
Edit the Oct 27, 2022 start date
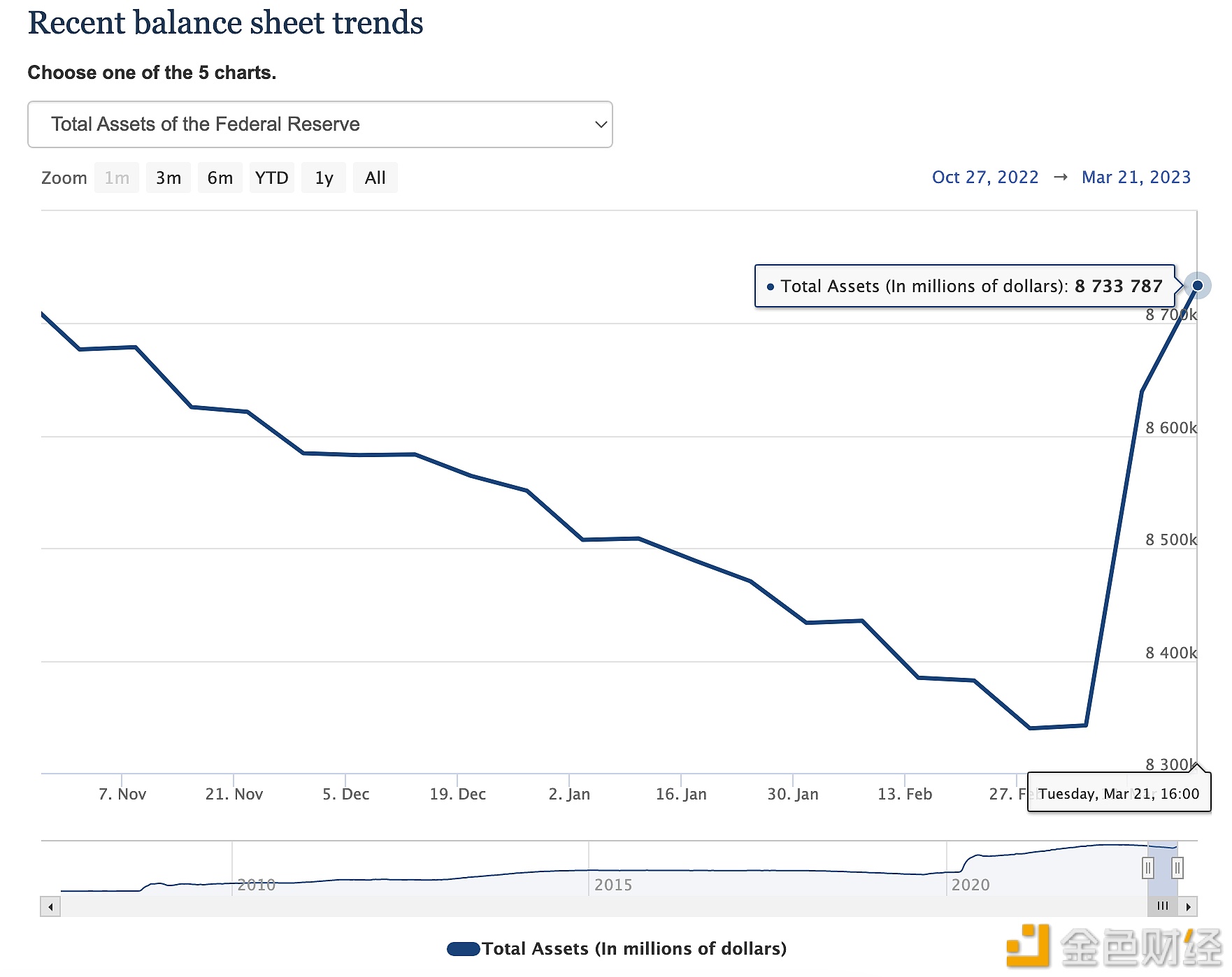click(x=984, y=178)
